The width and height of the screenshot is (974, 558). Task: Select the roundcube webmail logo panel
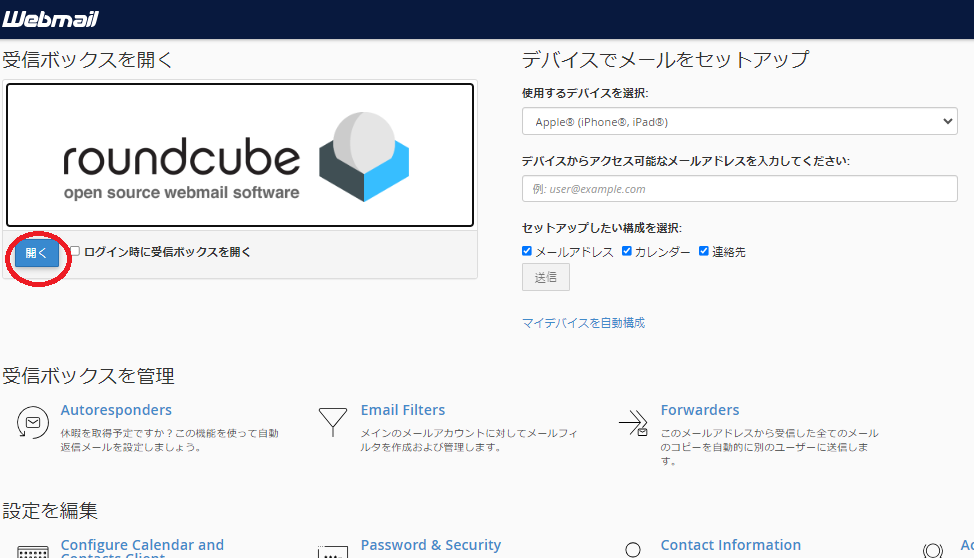pyautogui.click(x=240, y=155)
